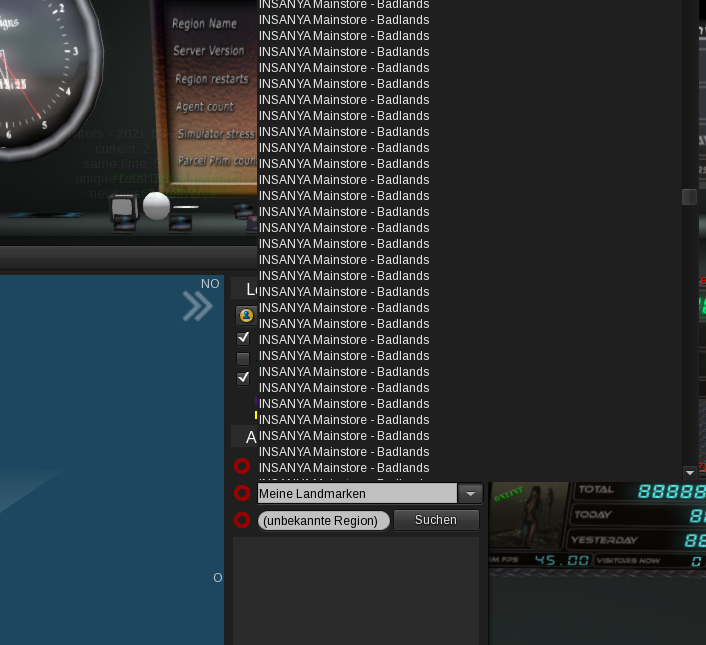The image size is (706, 645).
Task: Click the (unbekannte Region) search field
Action: (323, 520)
